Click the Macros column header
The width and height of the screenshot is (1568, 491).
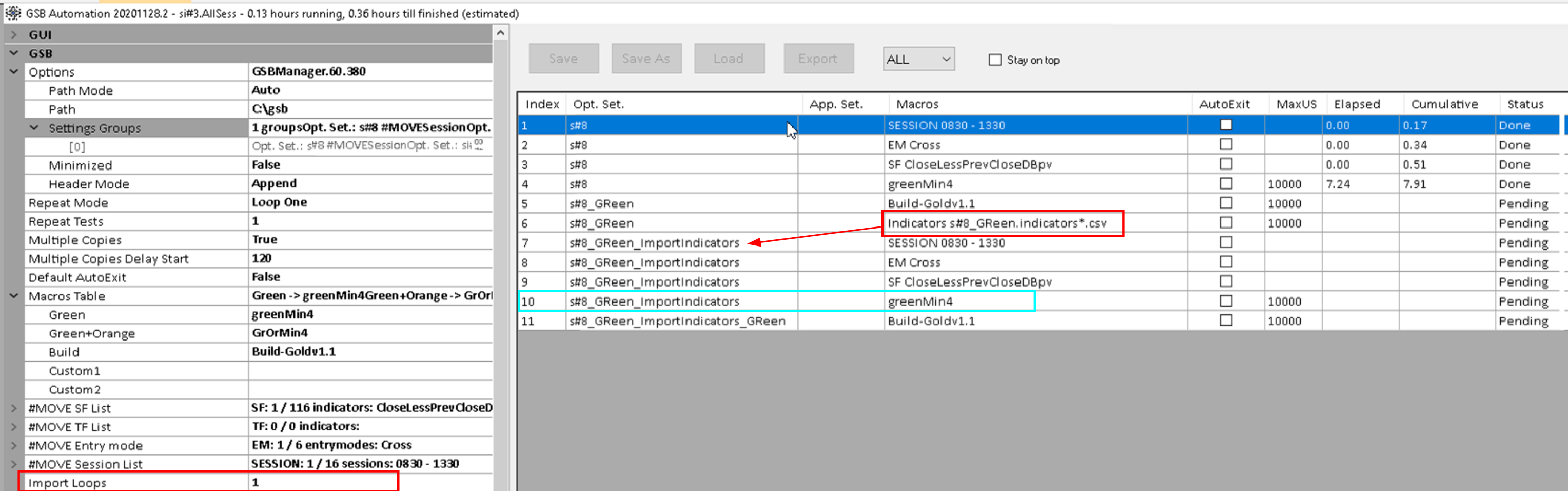click(917, 104)
